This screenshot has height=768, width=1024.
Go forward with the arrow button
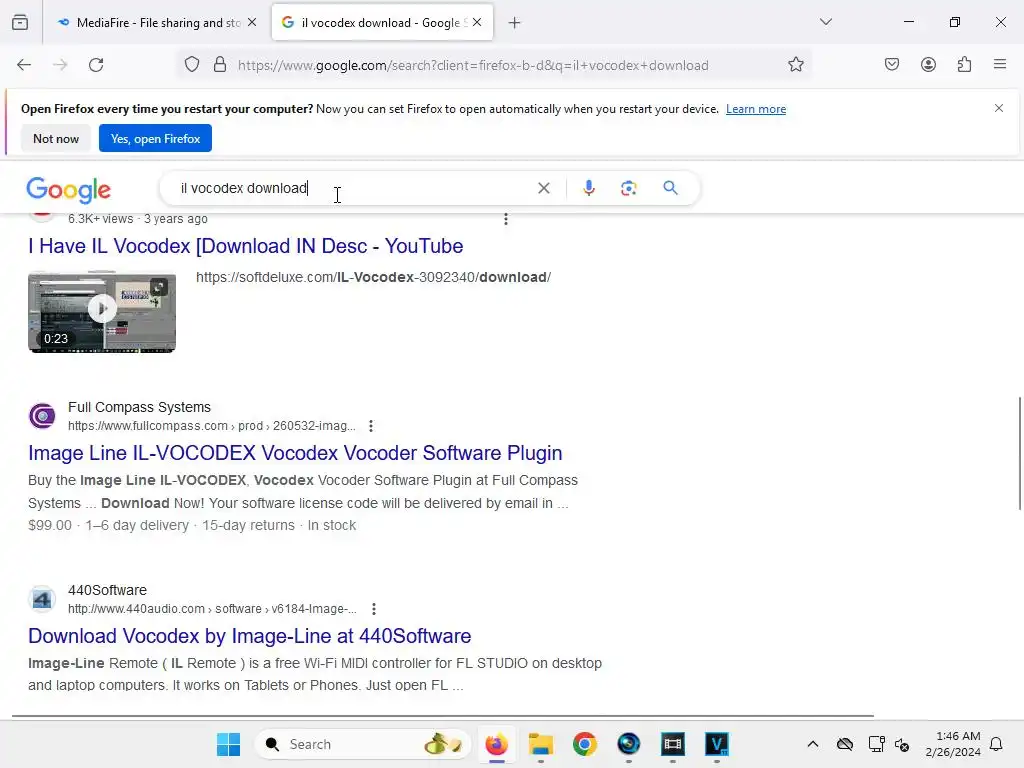60,65
